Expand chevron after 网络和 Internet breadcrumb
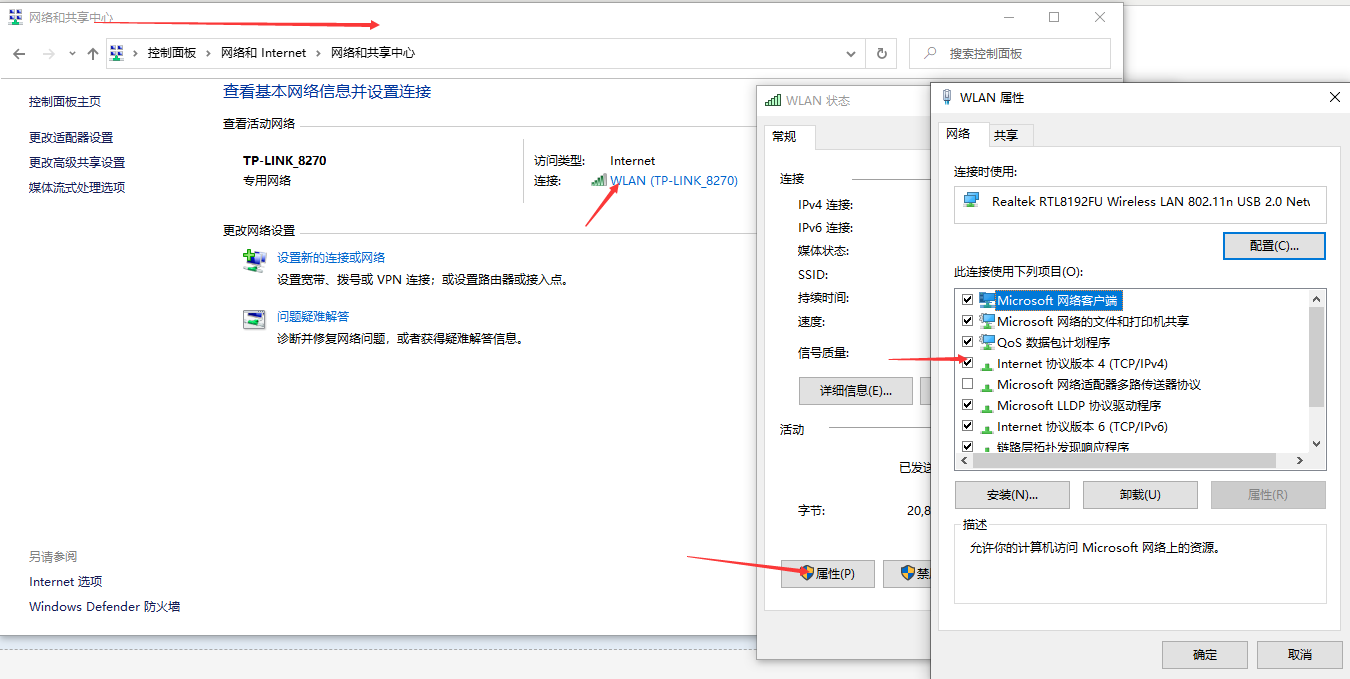This screenshot has width=1350, height=679. [x=318, y=53]
